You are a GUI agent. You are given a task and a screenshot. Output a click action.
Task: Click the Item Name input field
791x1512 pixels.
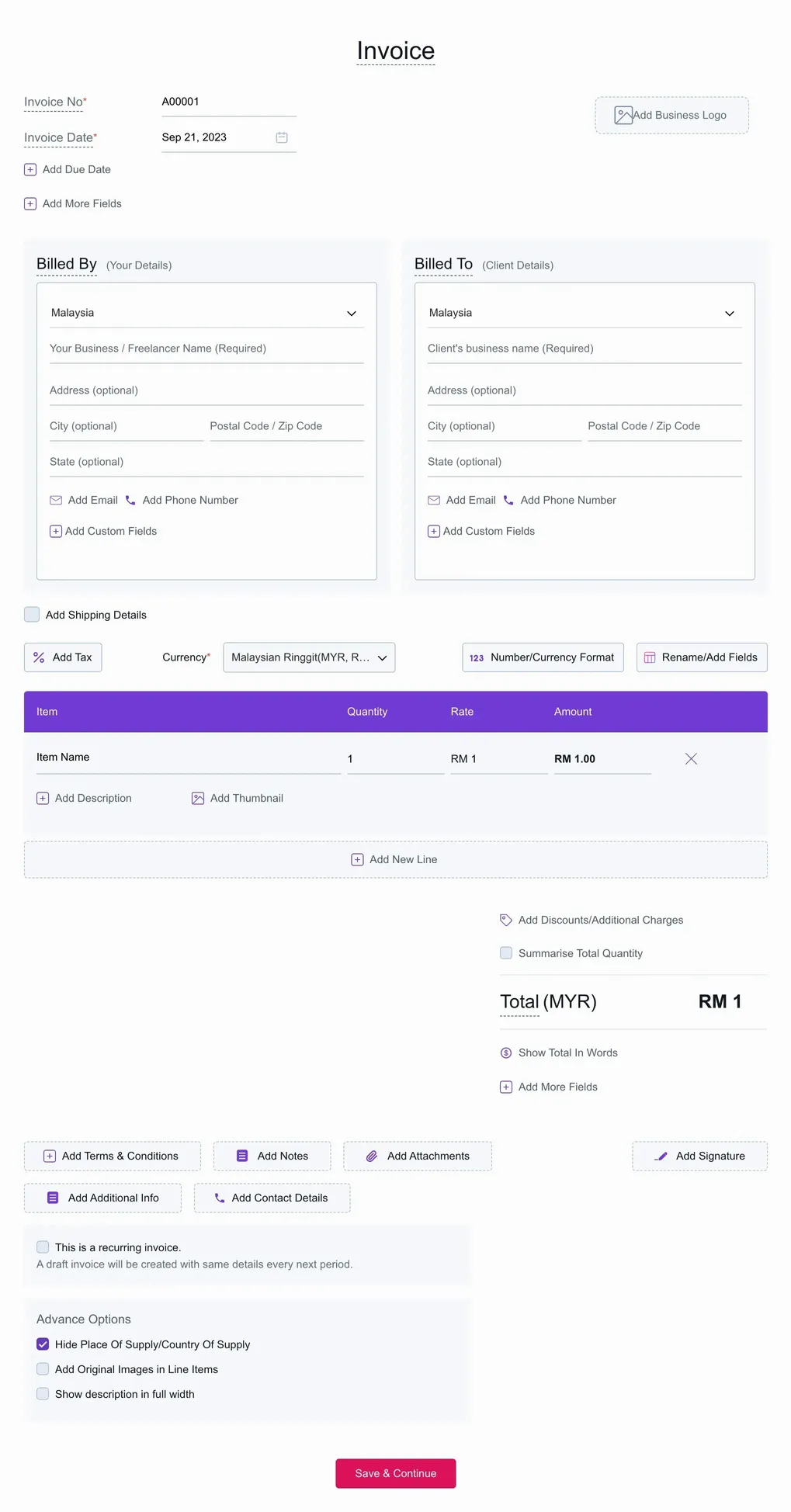point(186,758)
